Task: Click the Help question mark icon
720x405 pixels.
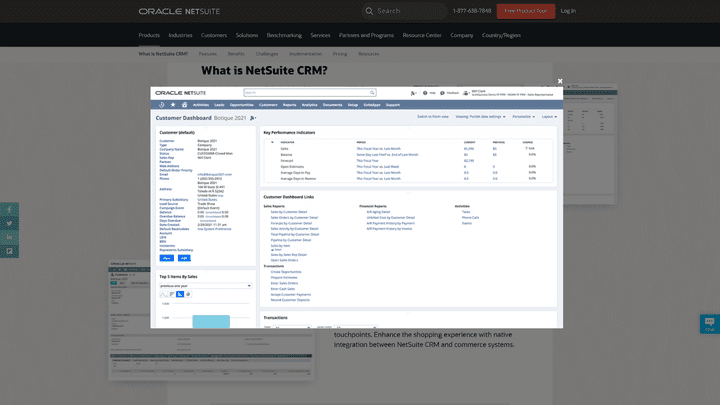Action: pos(425,93)
